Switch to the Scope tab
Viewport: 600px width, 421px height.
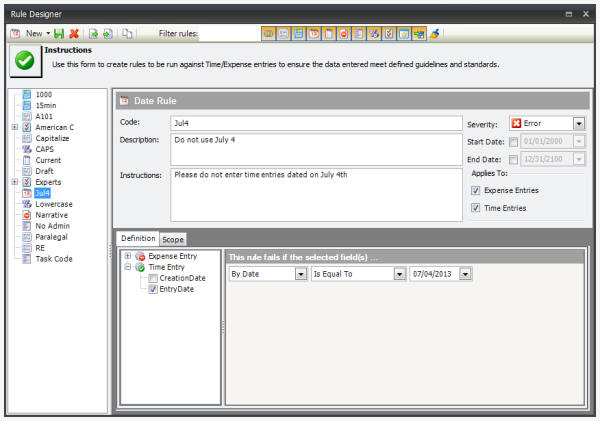[x=173, y=239]
